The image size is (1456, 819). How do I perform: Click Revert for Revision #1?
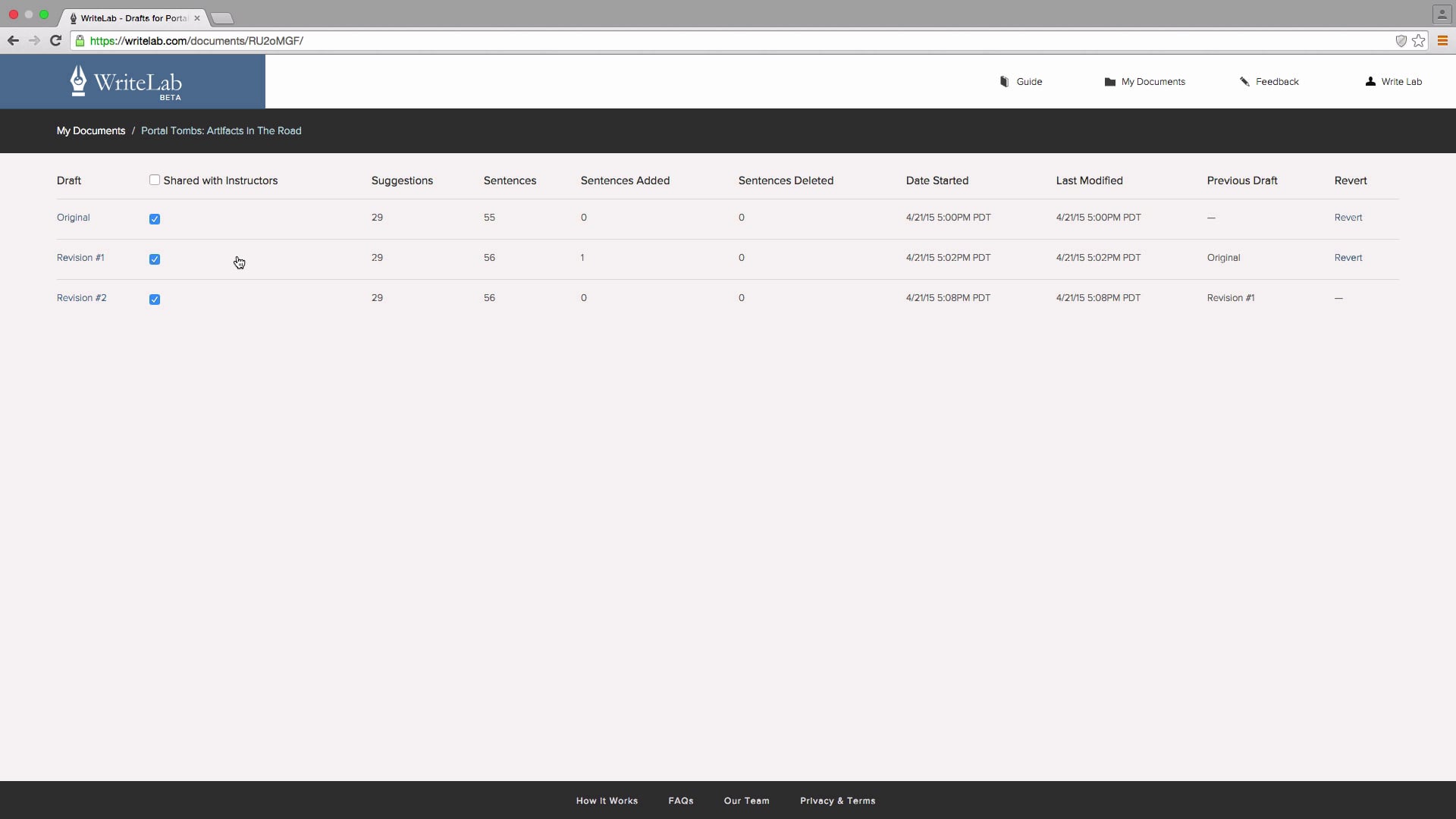[1348, 258]
